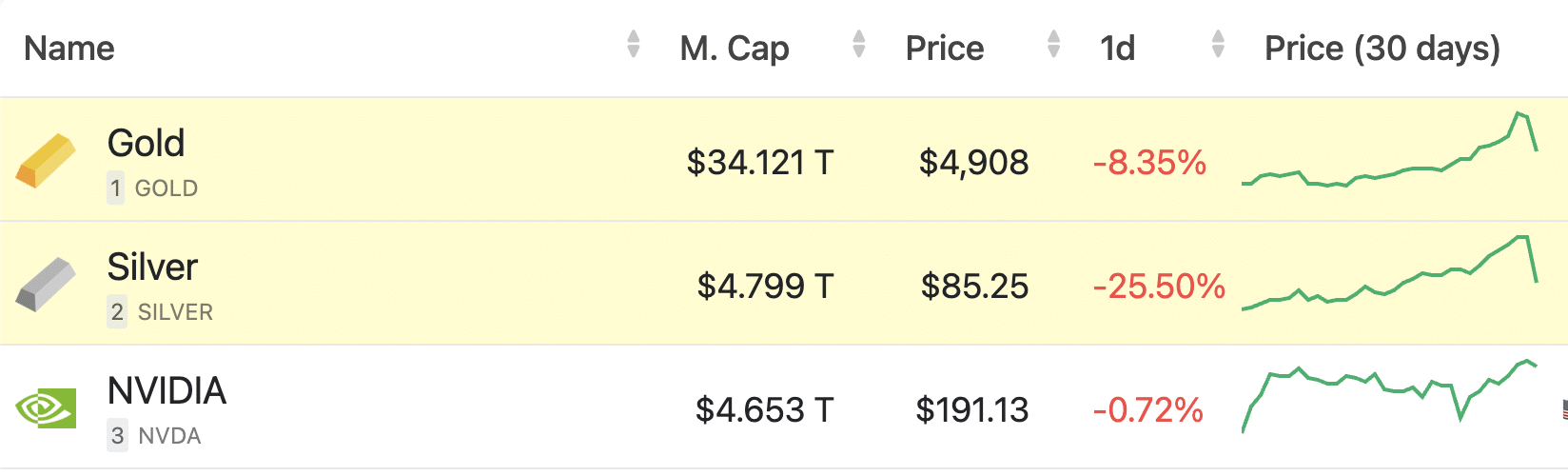
Task: Sort by 1d change arrows
Action: pyautogui.click(x=1218, y=44)
